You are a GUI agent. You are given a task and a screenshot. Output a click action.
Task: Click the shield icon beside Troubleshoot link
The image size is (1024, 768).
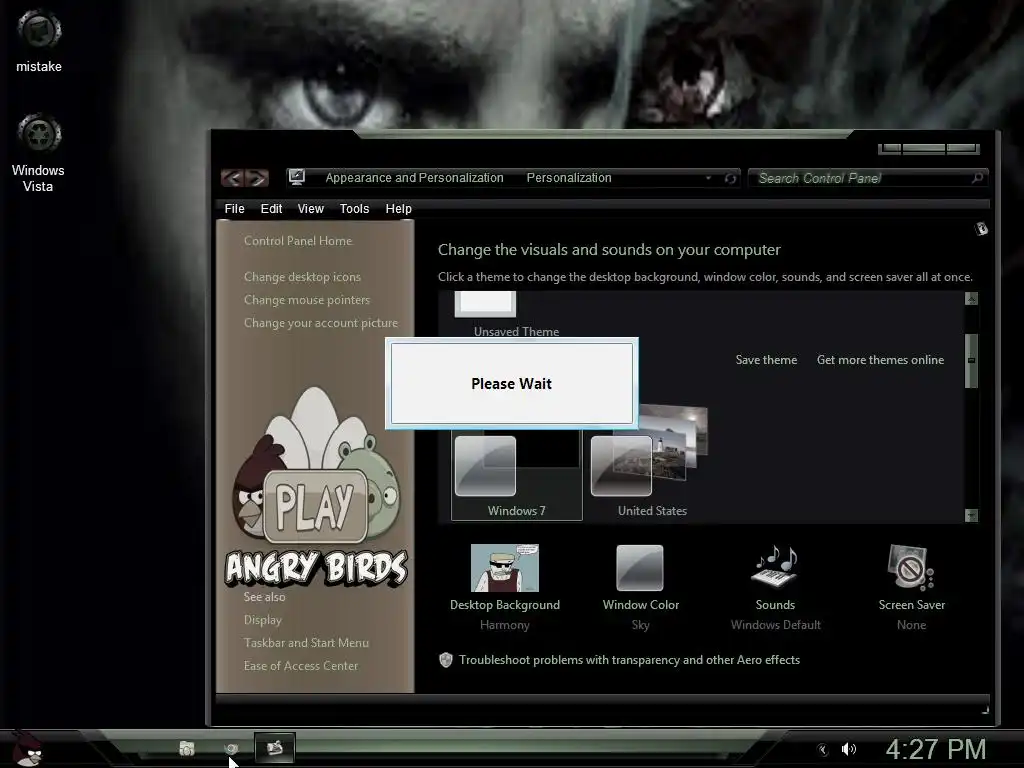445,660
